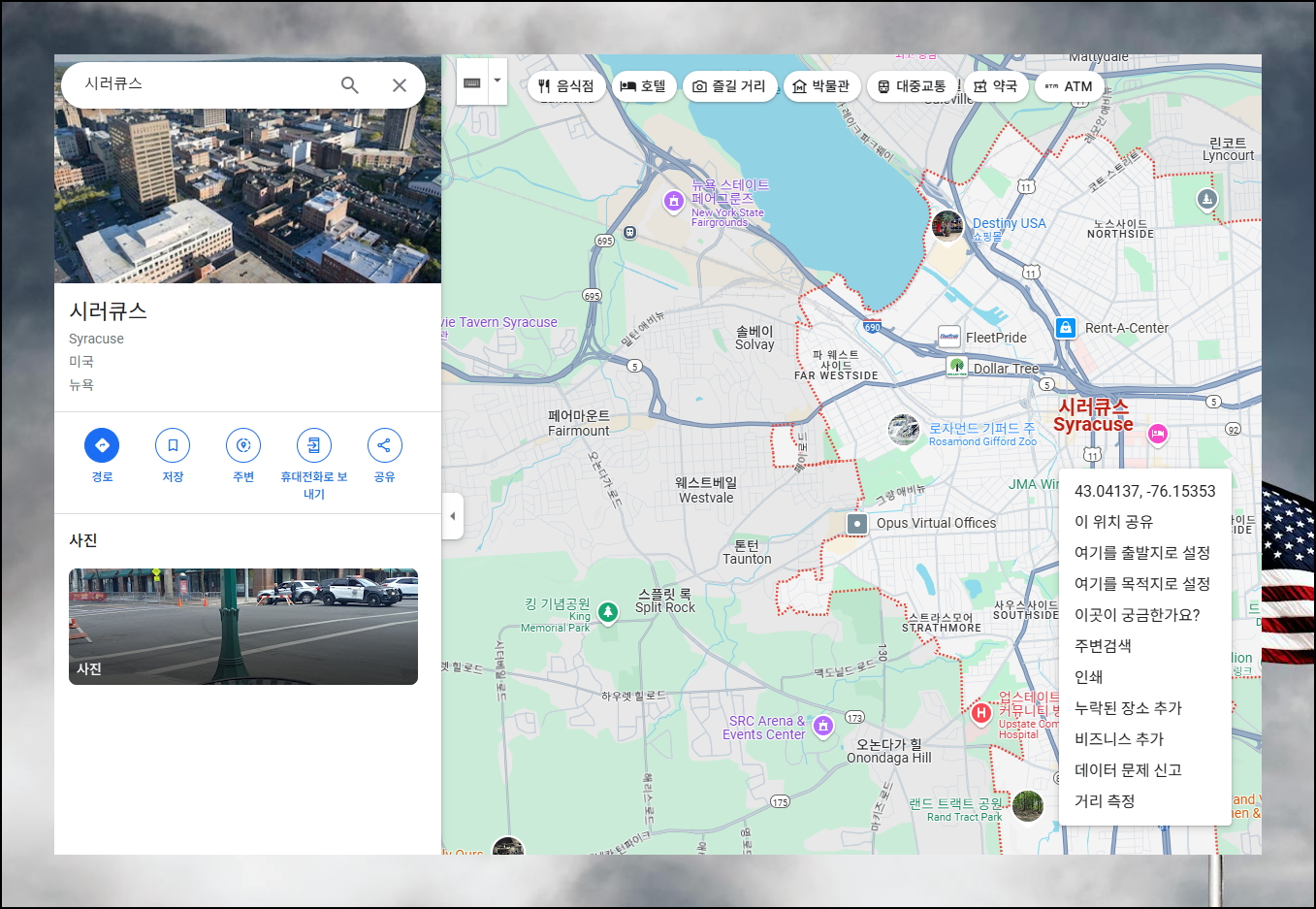
Task: Click the Lyncourt town label
Action: (x=1229, y=148)
